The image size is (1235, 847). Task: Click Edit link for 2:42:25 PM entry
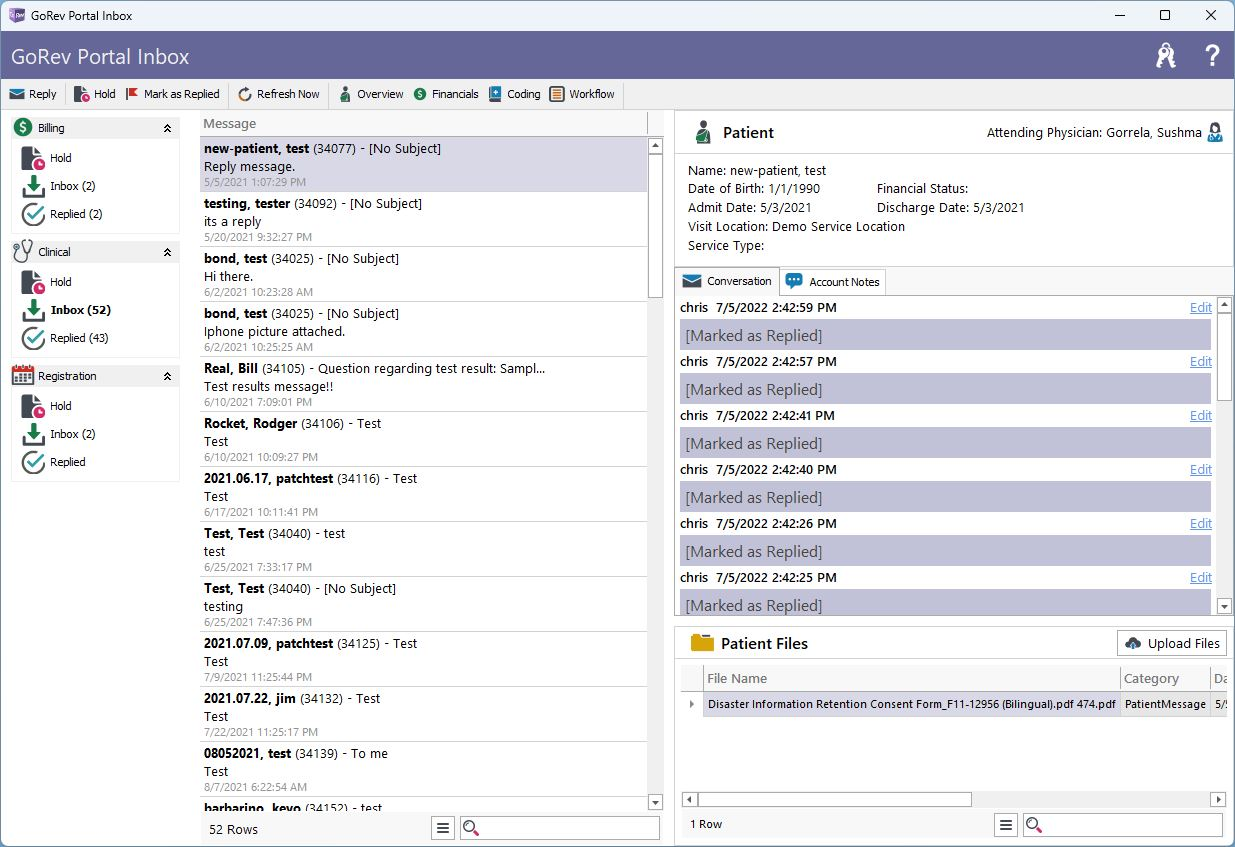[x=1201, y=578]
